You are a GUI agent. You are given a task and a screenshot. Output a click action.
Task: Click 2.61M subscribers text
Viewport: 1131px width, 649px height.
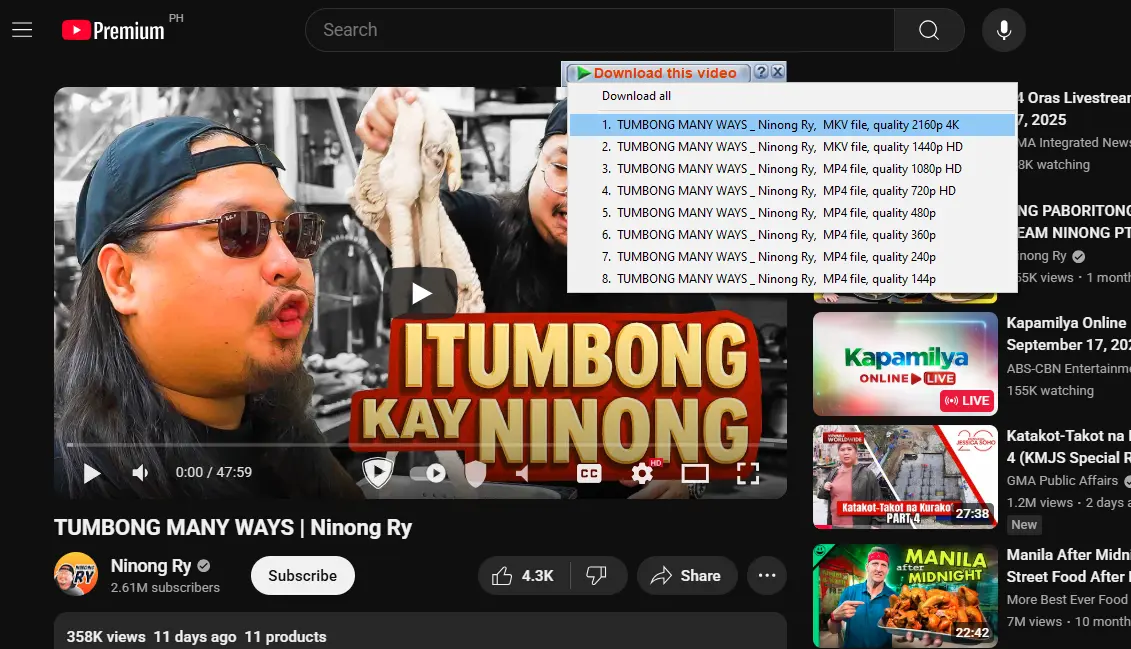165,588
